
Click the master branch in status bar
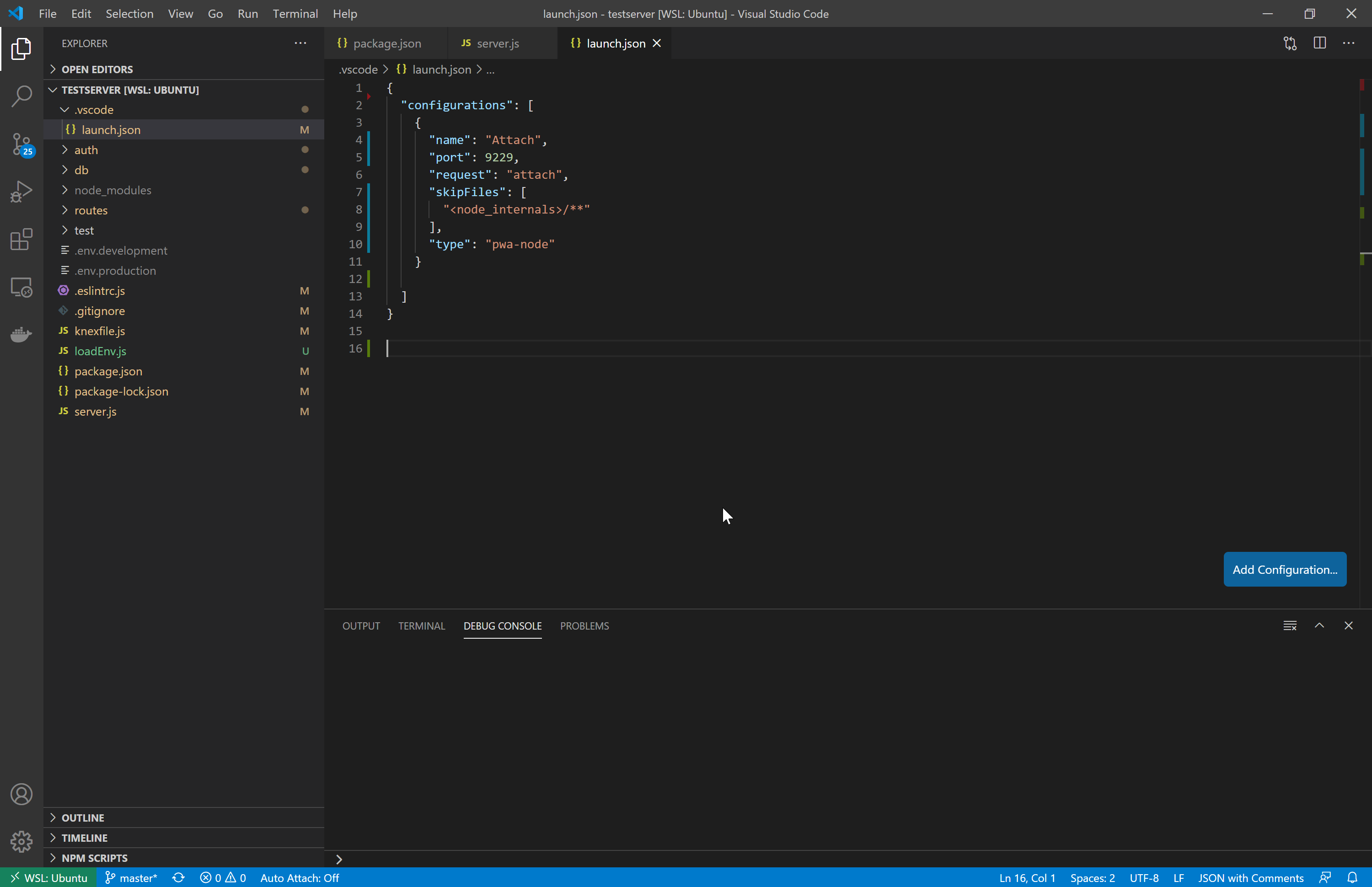tap(131, 878)
